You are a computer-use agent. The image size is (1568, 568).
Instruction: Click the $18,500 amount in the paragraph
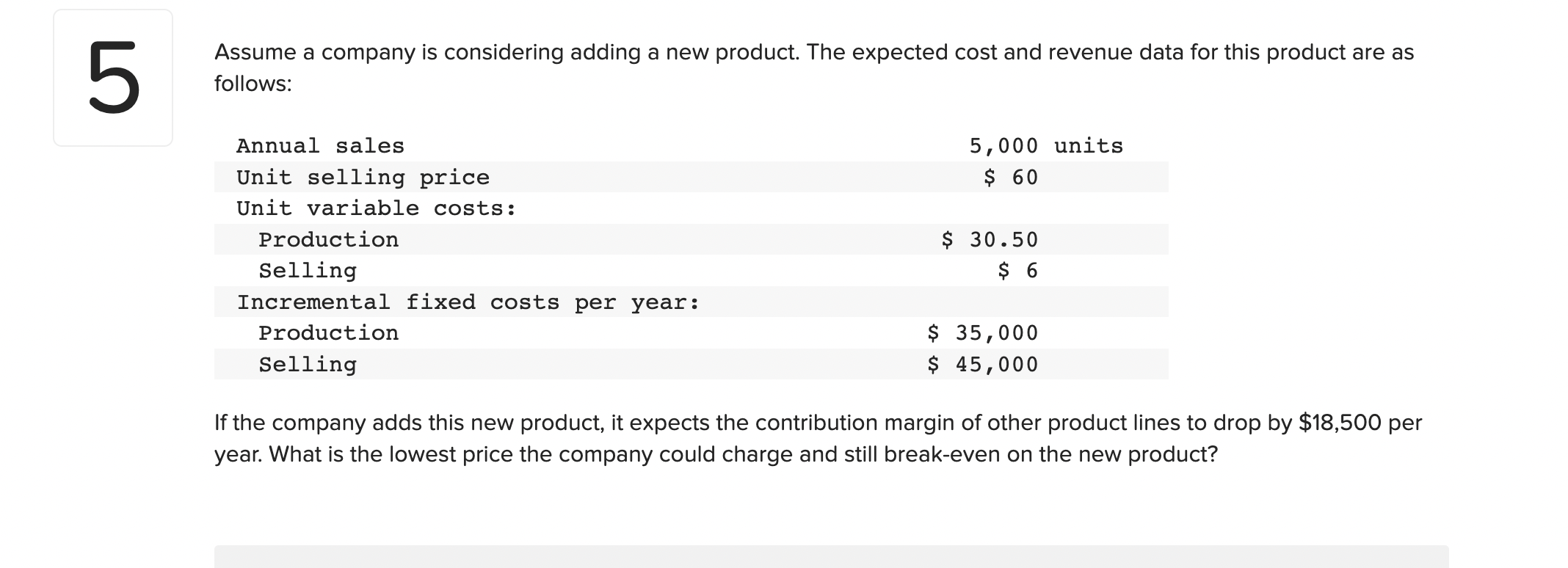pos(1340,423)
